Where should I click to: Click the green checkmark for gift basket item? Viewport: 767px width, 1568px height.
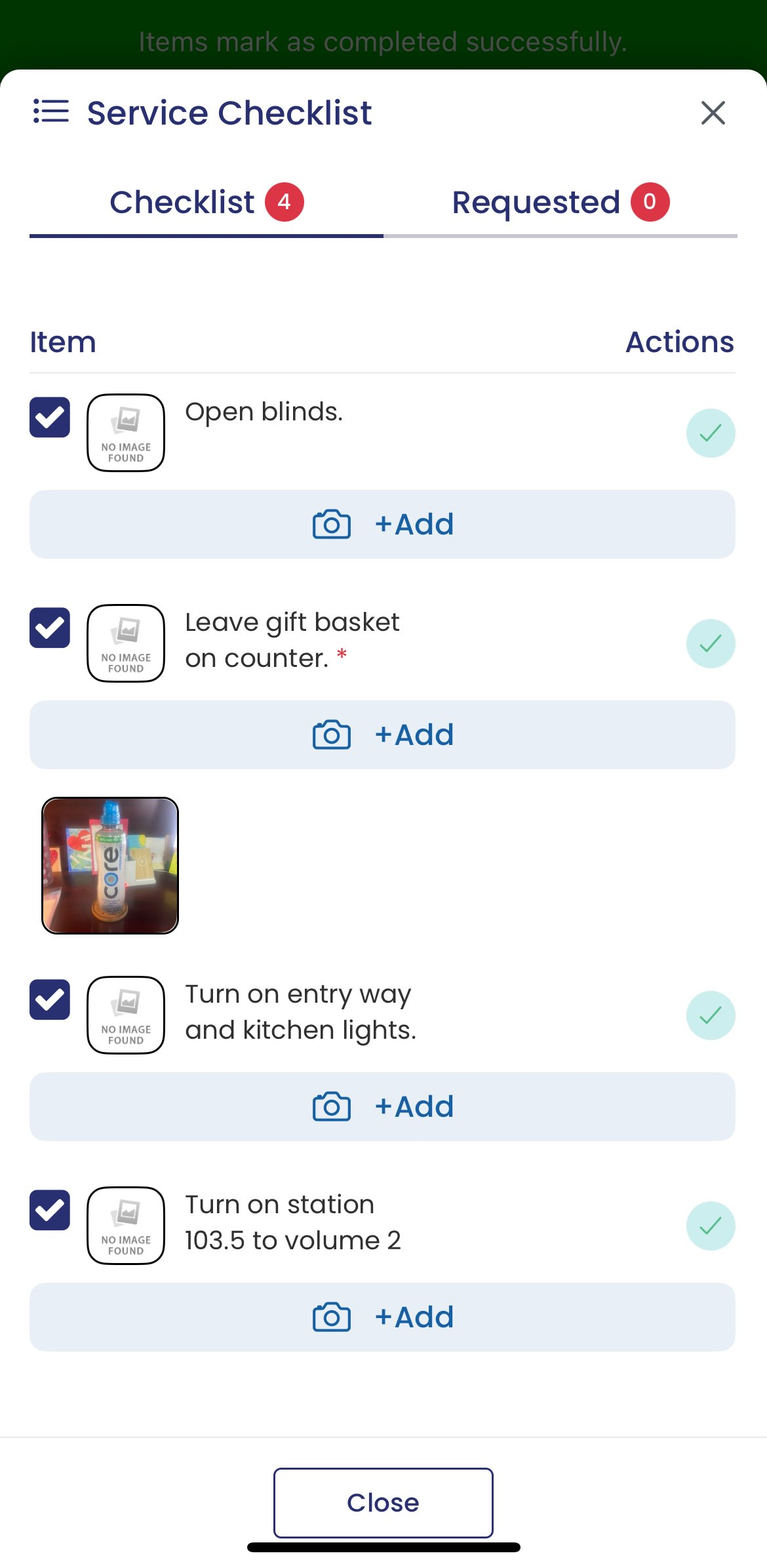pos(711,643)
